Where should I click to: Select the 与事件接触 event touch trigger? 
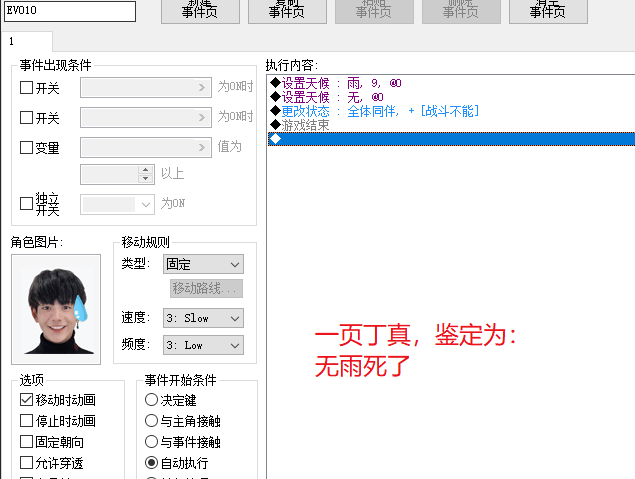click(151, 441)
